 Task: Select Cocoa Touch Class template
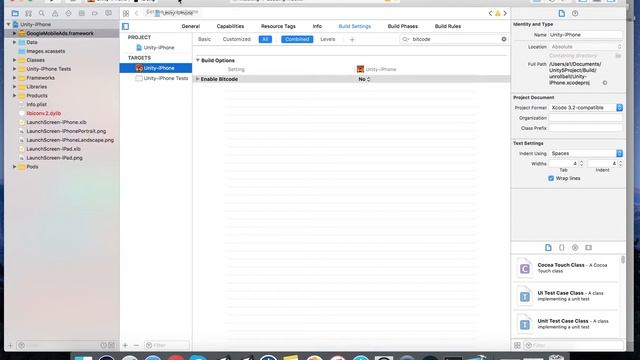point(567,268)
